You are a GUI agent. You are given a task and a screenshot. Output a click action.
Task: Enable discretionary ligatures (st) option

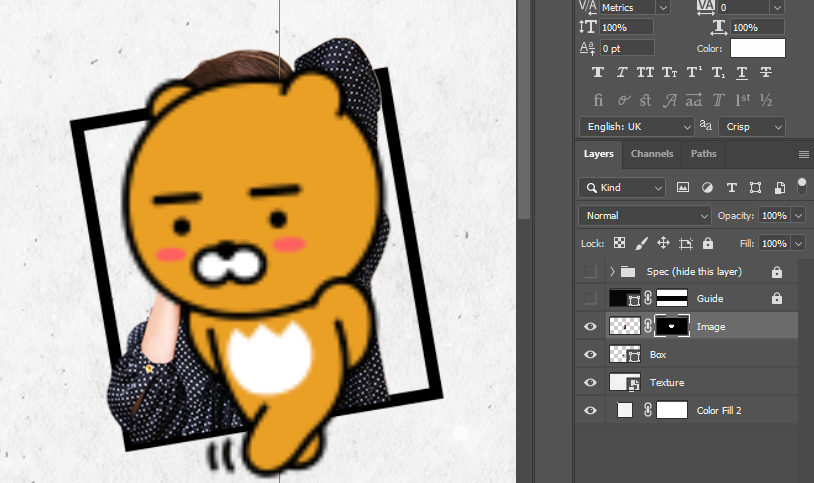coord(645,100)
